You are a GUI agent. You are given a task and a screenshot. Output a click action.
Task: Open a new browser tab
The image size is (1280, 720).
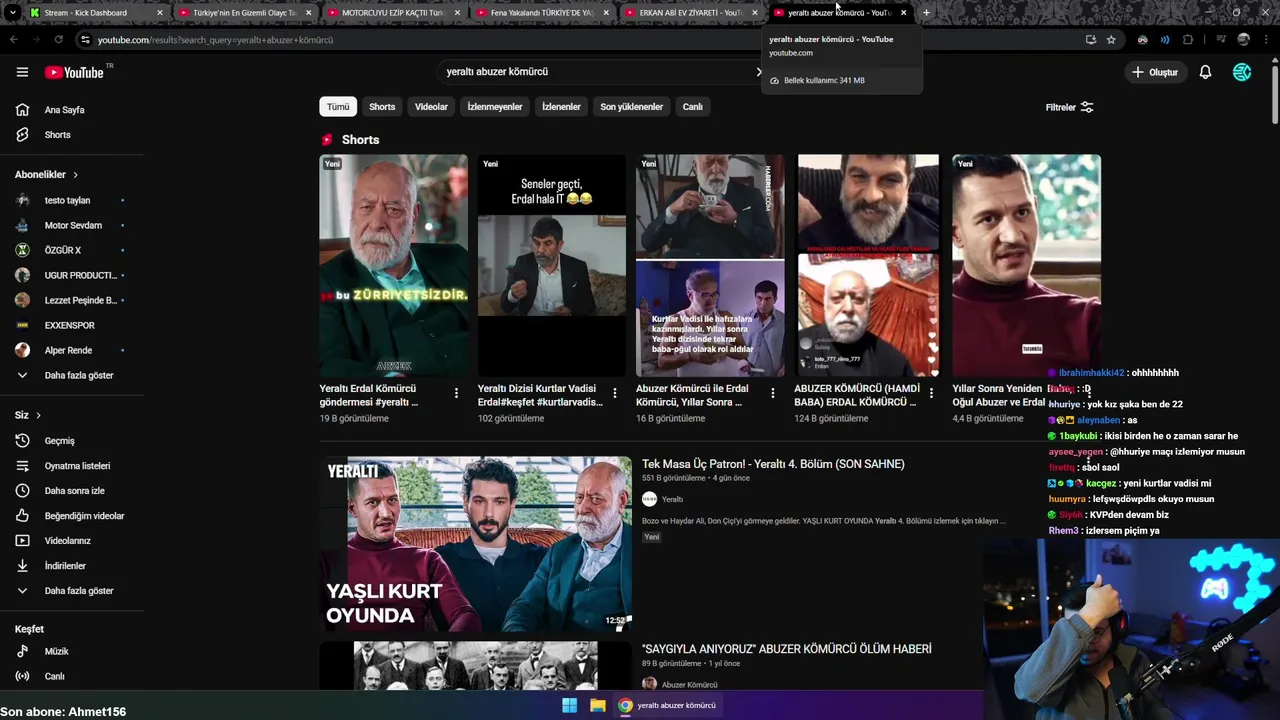926,13
